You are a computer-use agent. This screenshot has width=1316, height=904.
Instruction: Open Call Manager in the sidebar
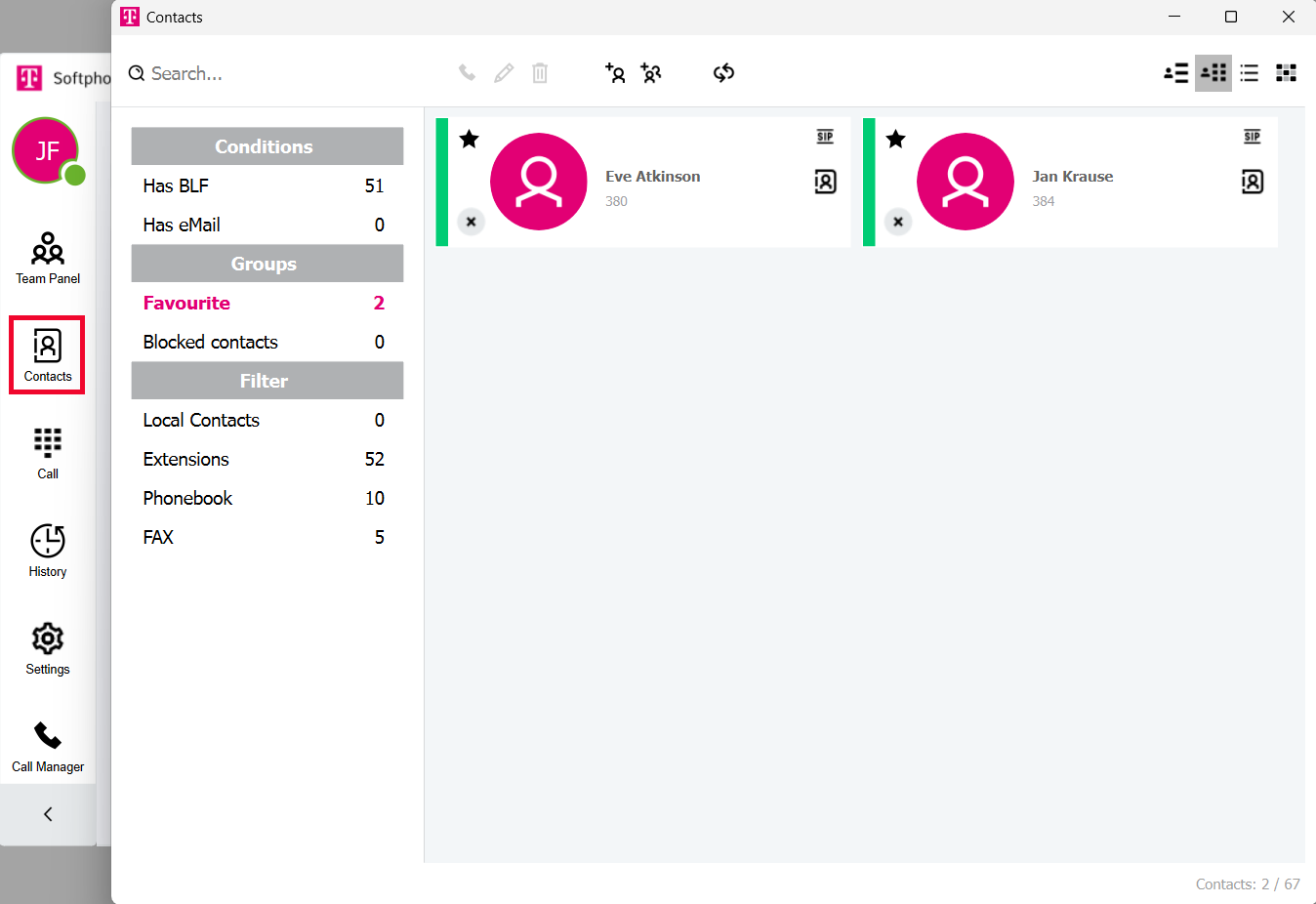[48, 746]
